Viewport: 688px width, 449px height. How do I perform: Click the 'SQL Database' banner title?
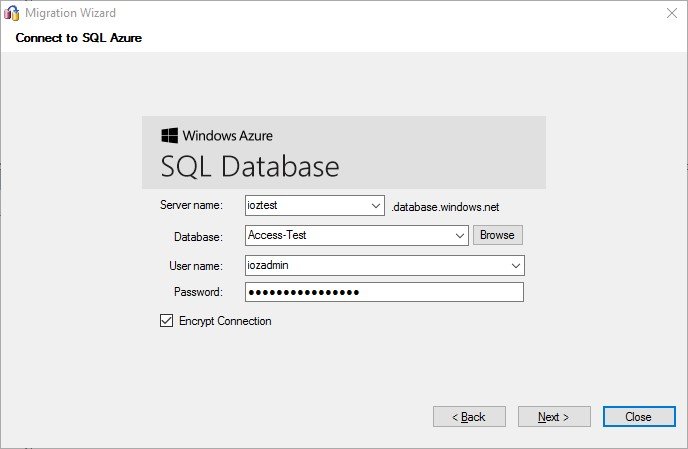click(250, 166)
